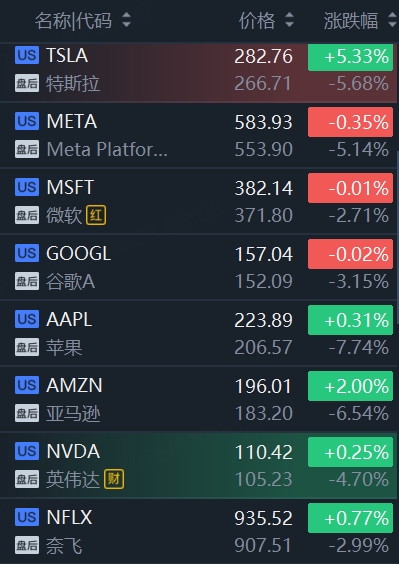Click the US badge beside NFLX
399x564 pixels.
click(x=27, y=517)
